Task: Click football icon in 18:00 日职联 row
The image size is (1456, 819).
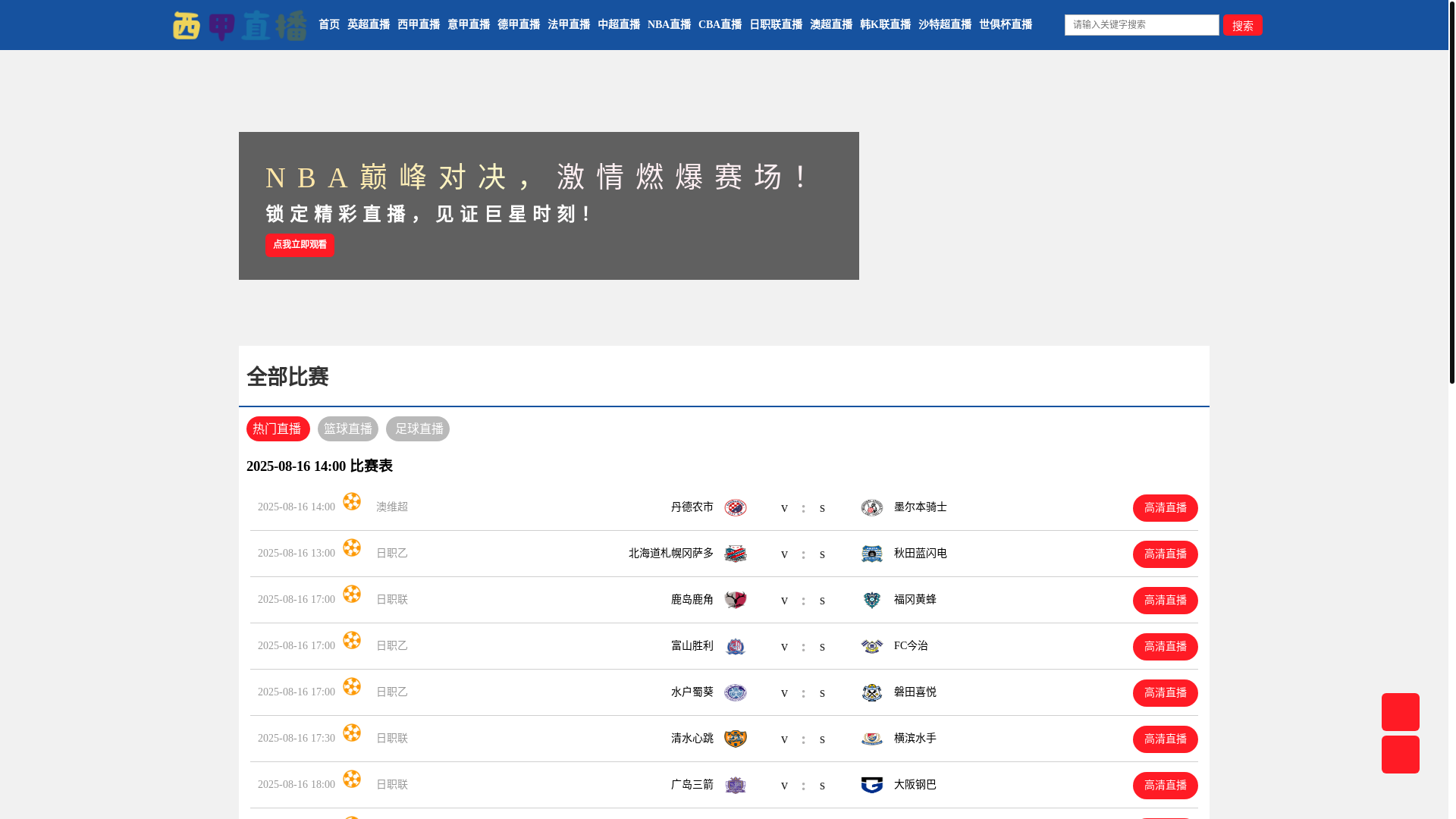Action: click(x=352, y=779)
